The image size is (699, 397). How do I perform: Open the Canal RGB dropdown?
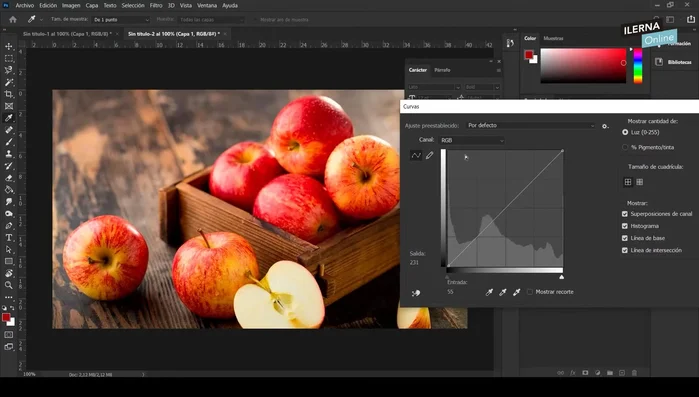(x=472, y=140)
